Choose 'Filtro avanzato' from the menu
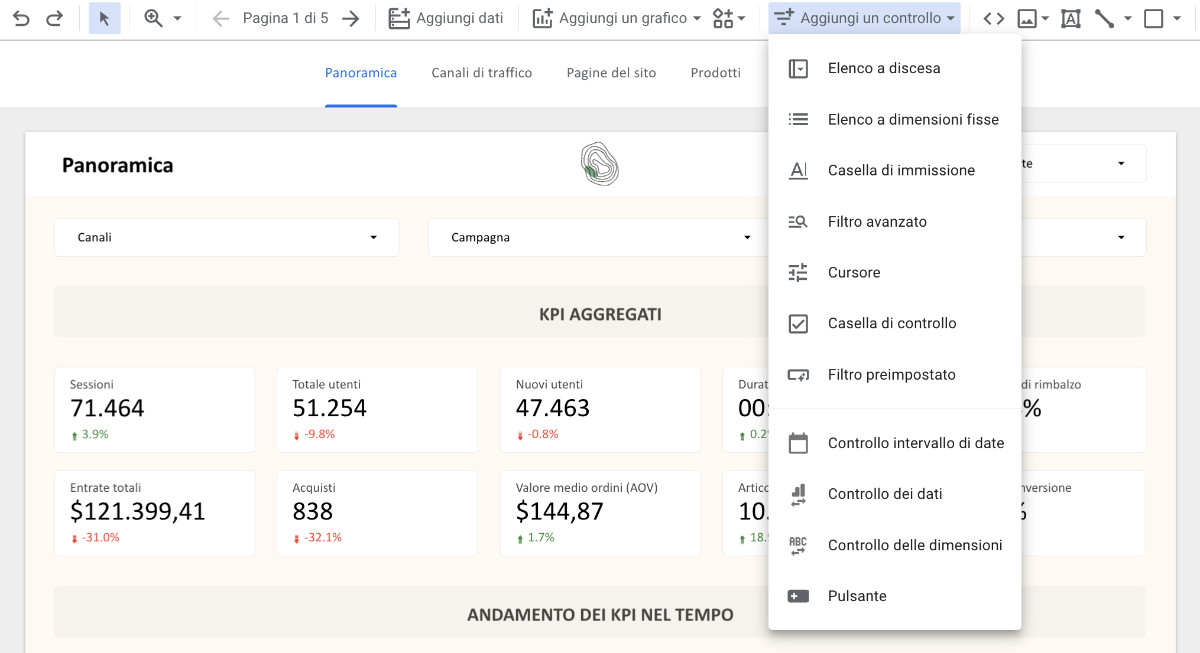The height and width of the screenshot is (653, 1200). 895,222
